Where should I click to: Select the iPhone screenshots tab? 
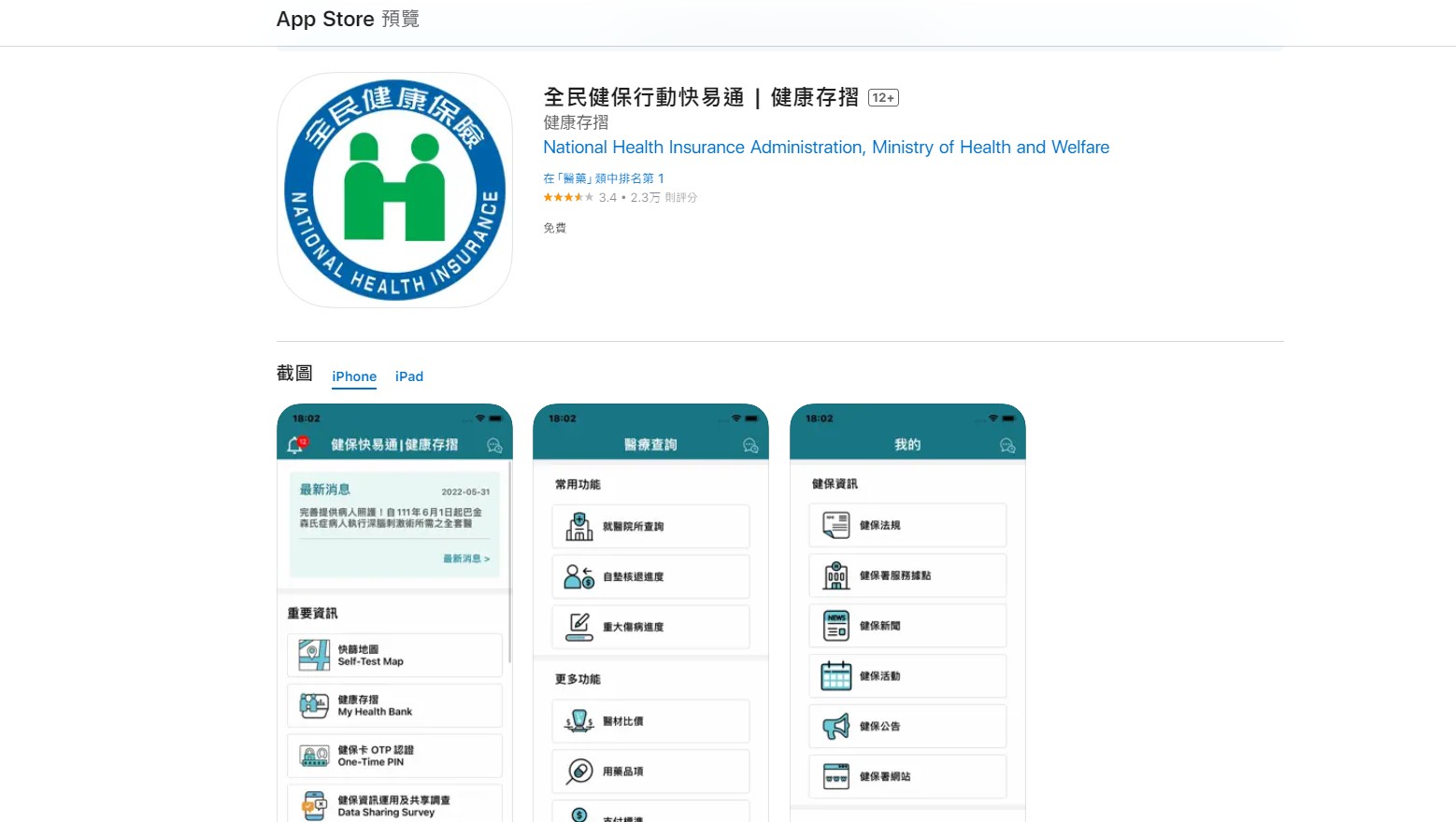tap(354, 376)
